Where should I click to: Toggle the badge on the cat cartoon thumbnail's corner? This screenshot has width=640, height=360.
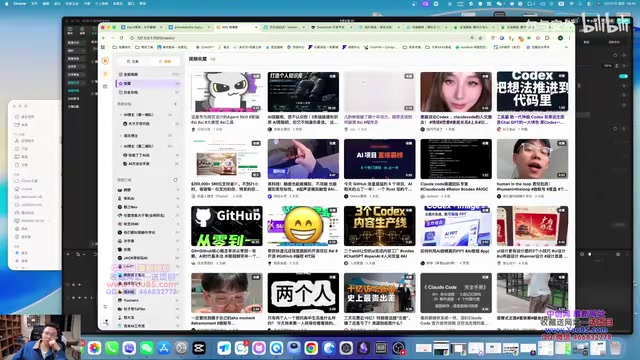point(256,76)
